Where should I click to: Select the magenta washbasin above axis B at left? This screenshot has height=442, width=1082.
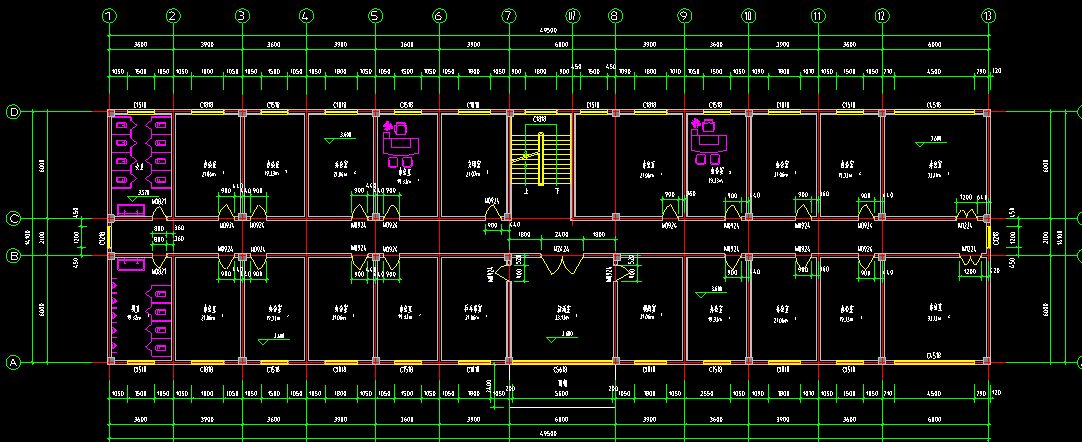click(130, 210)
